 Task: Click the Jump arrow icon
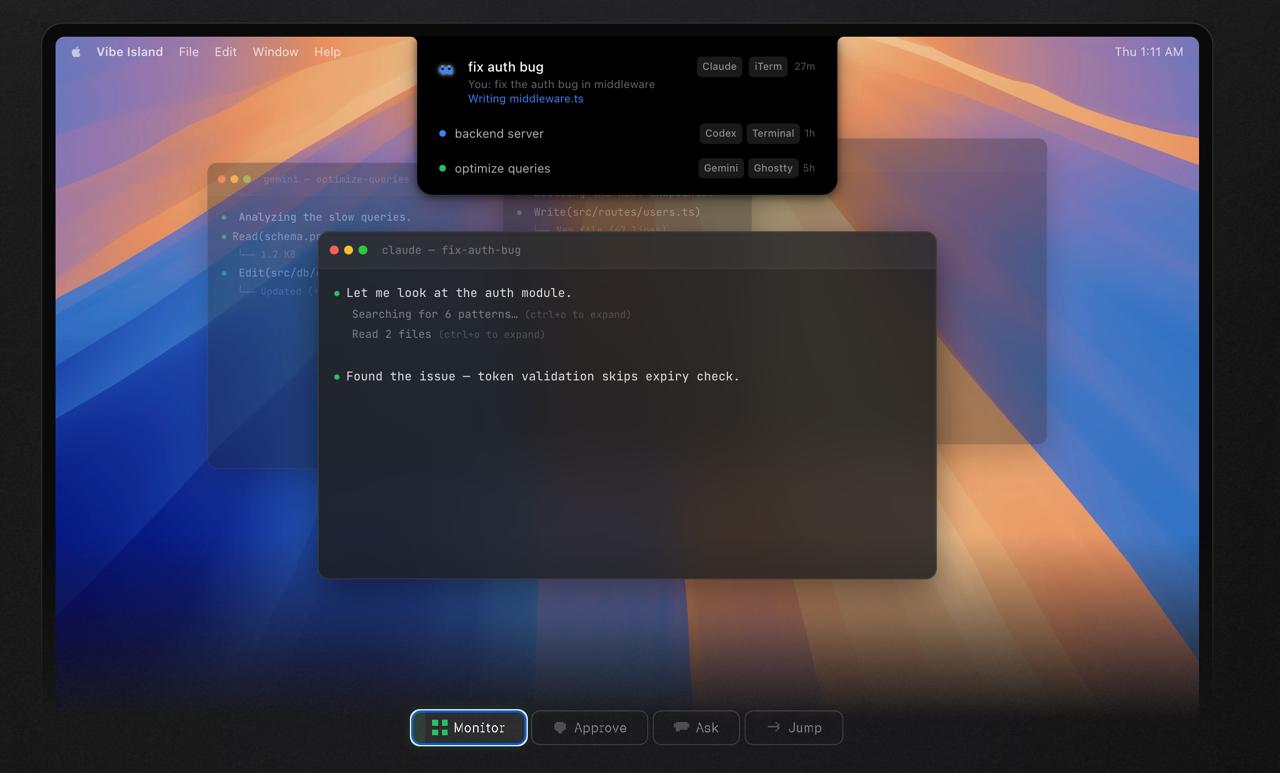click(773, 727)
